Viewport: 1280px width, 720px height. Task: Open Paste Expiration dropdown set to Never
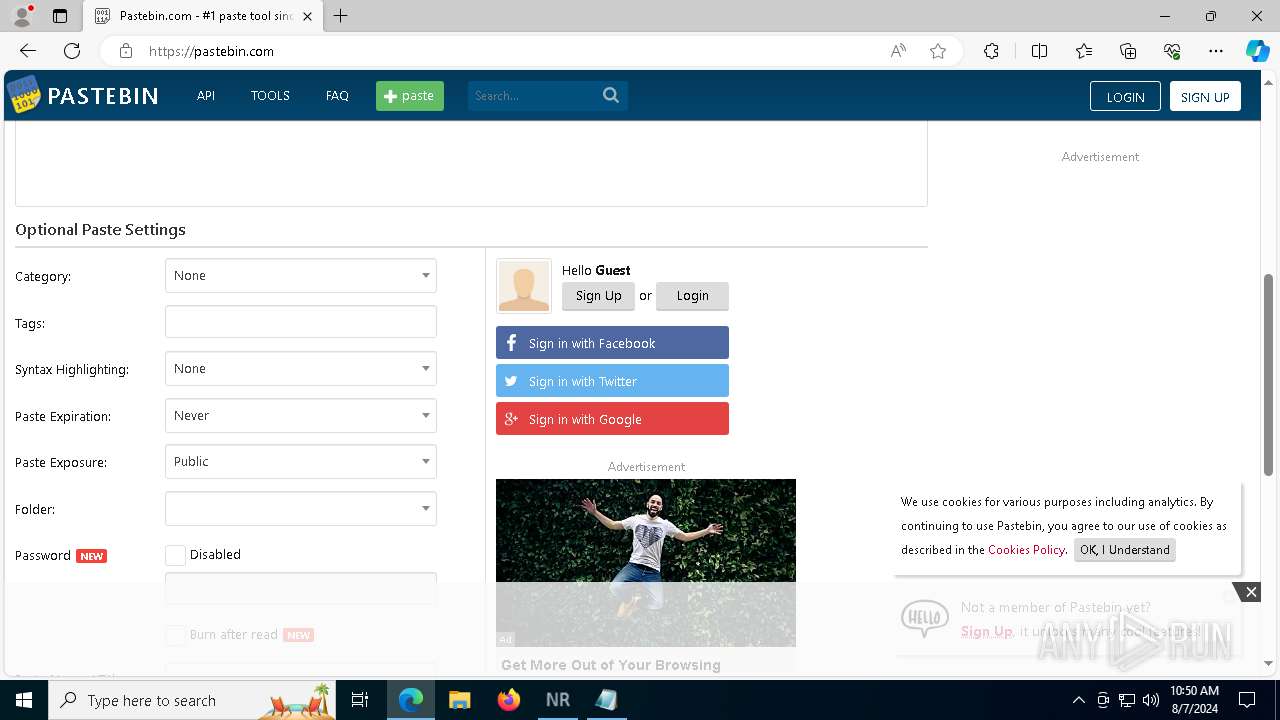click(301, 416)
